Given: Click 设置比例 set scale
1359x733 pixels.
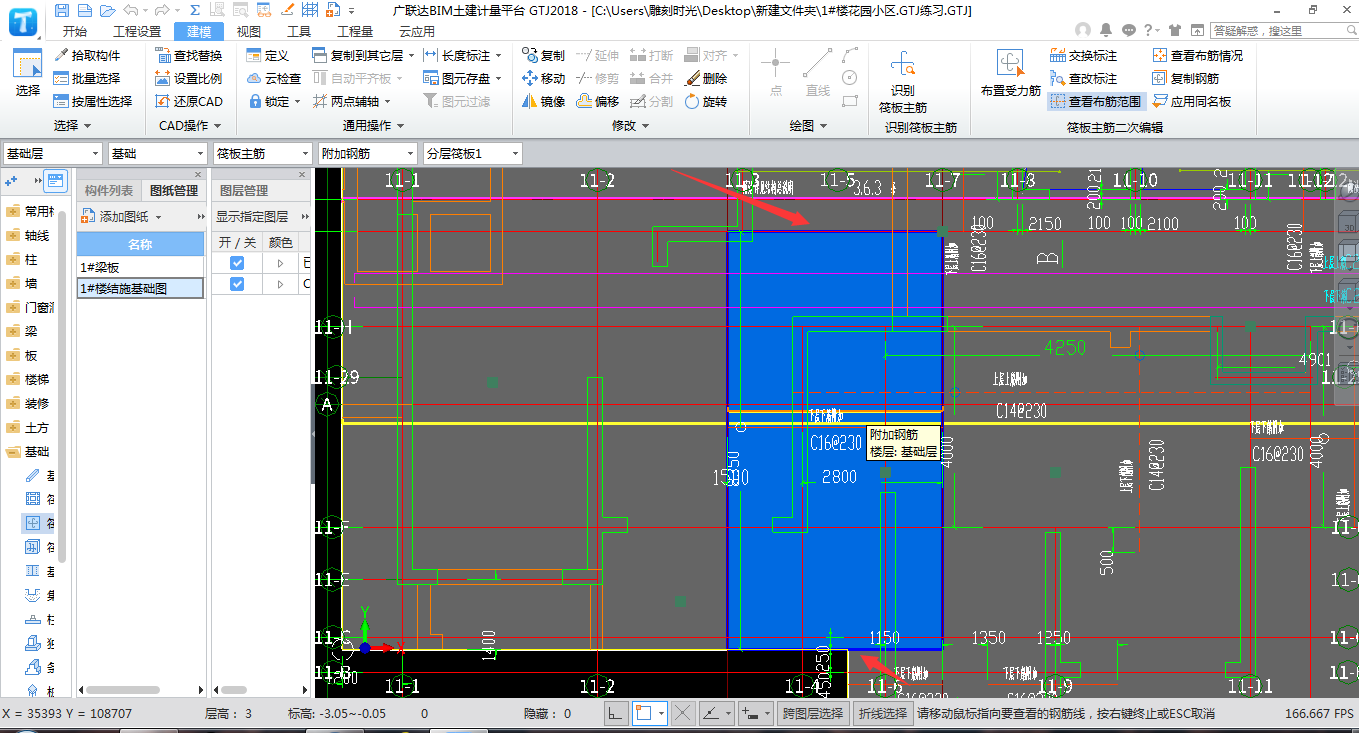Looking at the screenshot, I should pyautogui.click(x=189, y=78).
